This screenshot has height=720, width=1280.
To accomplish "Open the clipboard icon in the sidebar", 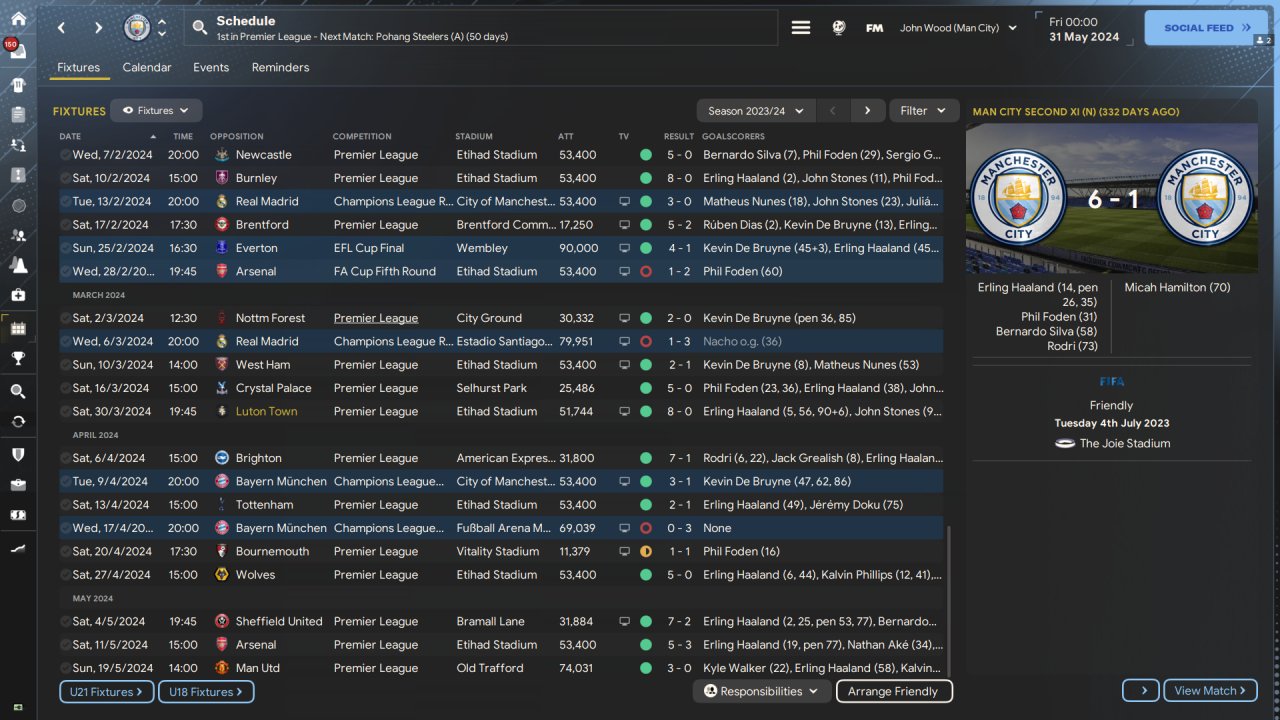I will (18, 115).
